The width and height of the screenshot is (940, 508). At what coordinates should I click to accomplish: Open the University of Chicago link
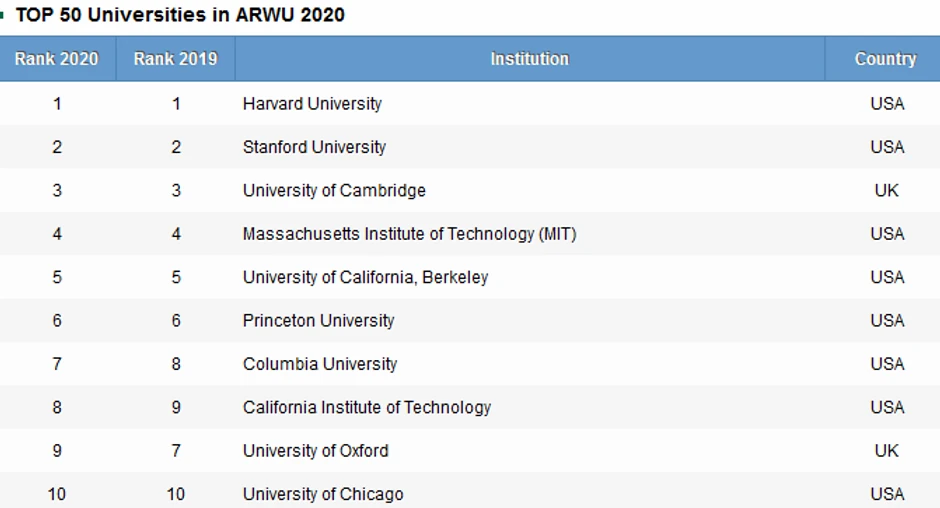click(x=323, y=494)
